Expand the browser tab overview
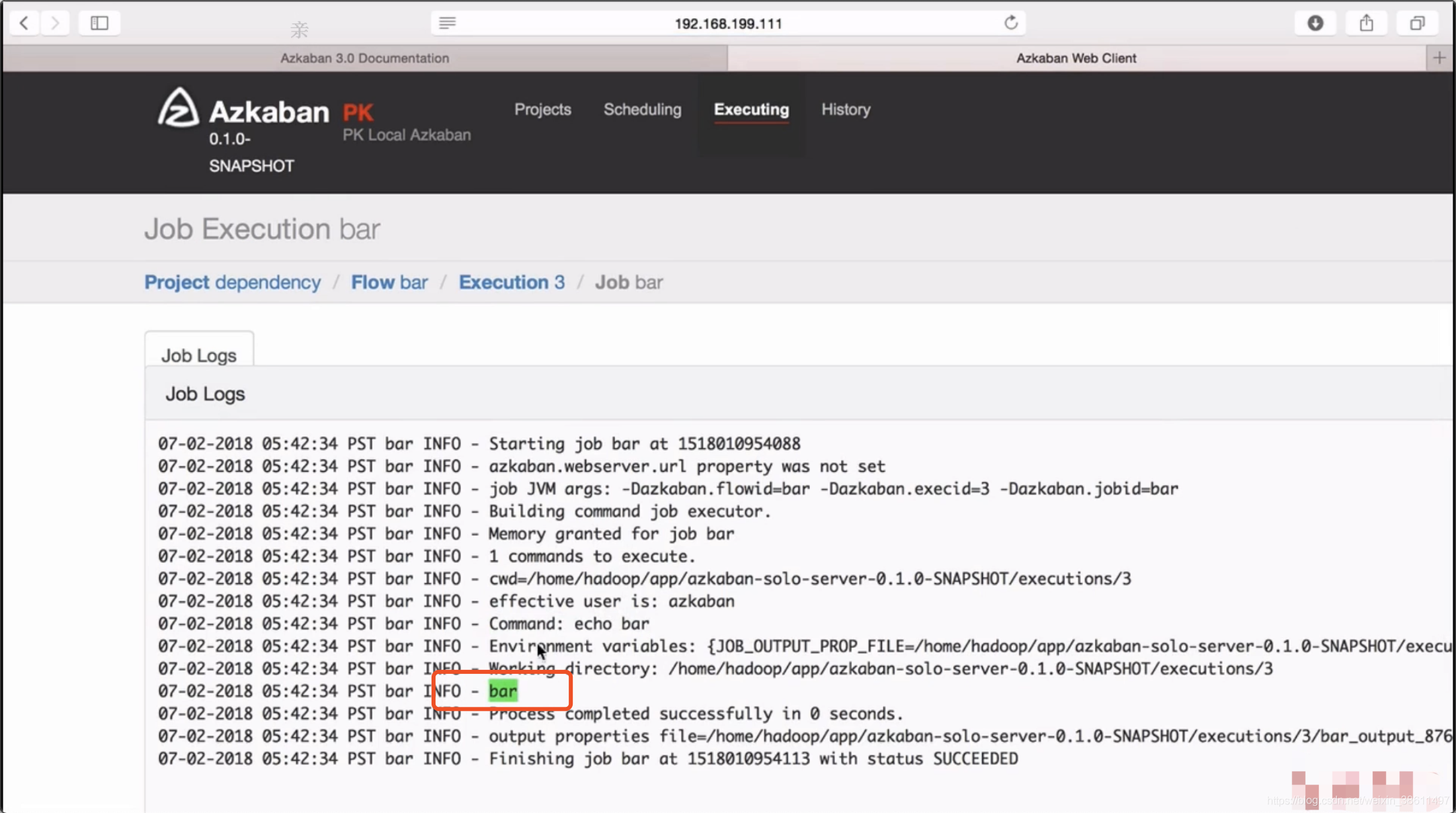This screenshot has width=1456, height=813. 1418,22
